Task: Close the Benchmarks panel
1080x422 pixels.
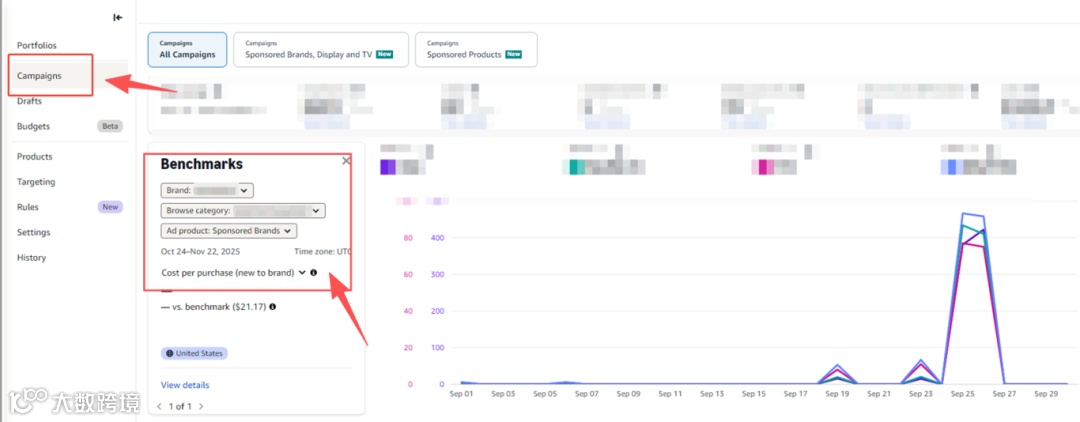Action: pos(346,160)
